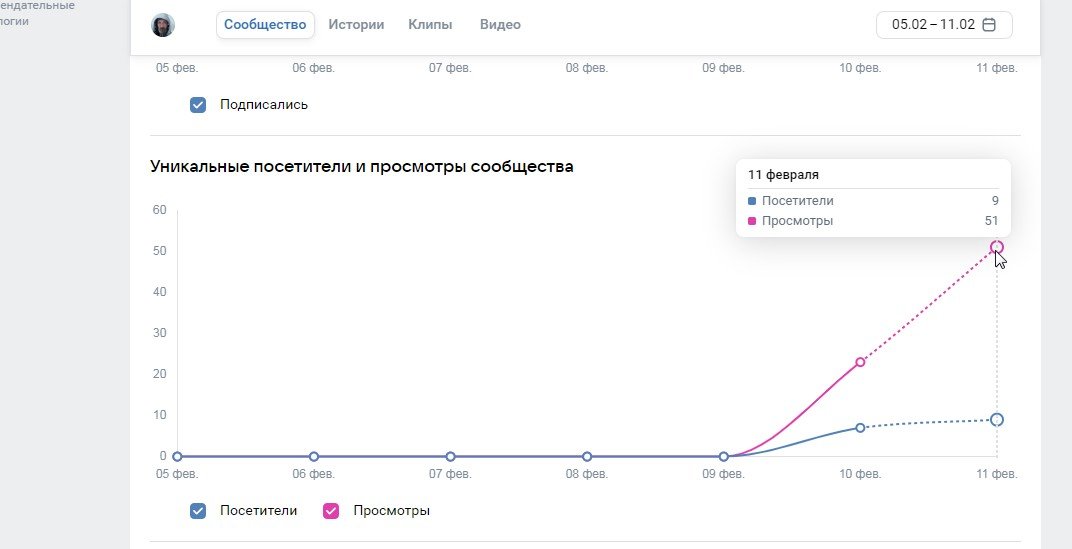The height and width of the screenshot is (549, 1072).
Task: Toggle the Посетители series checkbox
Action: click(x=198, y=511)
